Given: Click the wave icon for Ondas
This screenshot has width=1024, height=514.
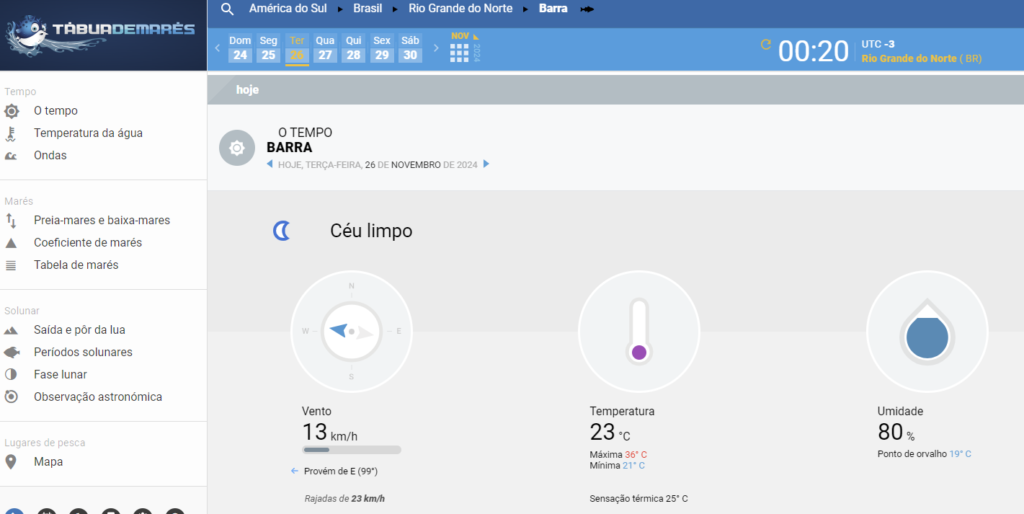Looking at the screenshot, I should [x=10, y=155].
